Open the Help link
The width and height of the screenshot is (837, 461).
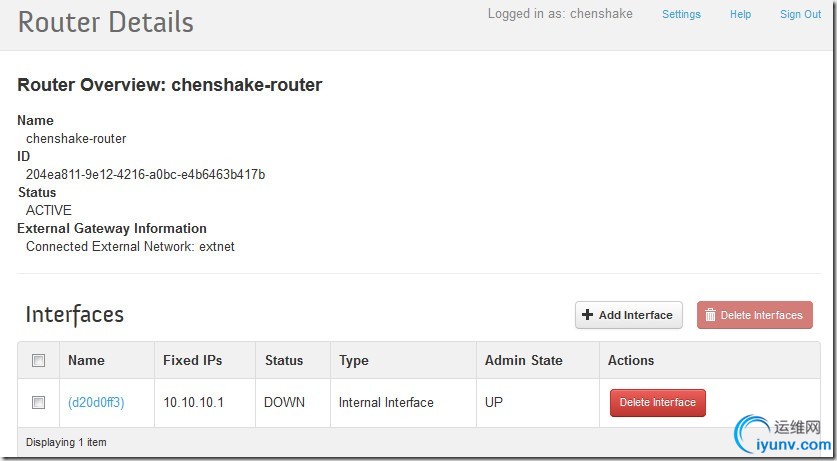click(740, 14)
